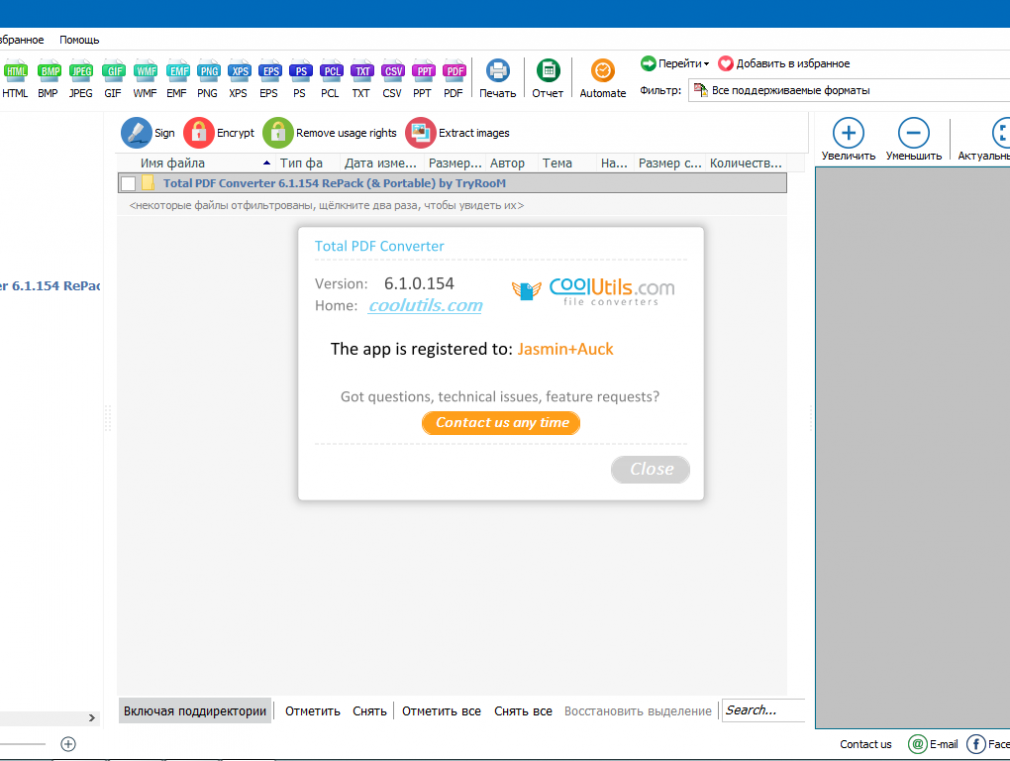Select PCL output format
The height and width of the screenshot is (761, 1010).
(x=331, y=79)
